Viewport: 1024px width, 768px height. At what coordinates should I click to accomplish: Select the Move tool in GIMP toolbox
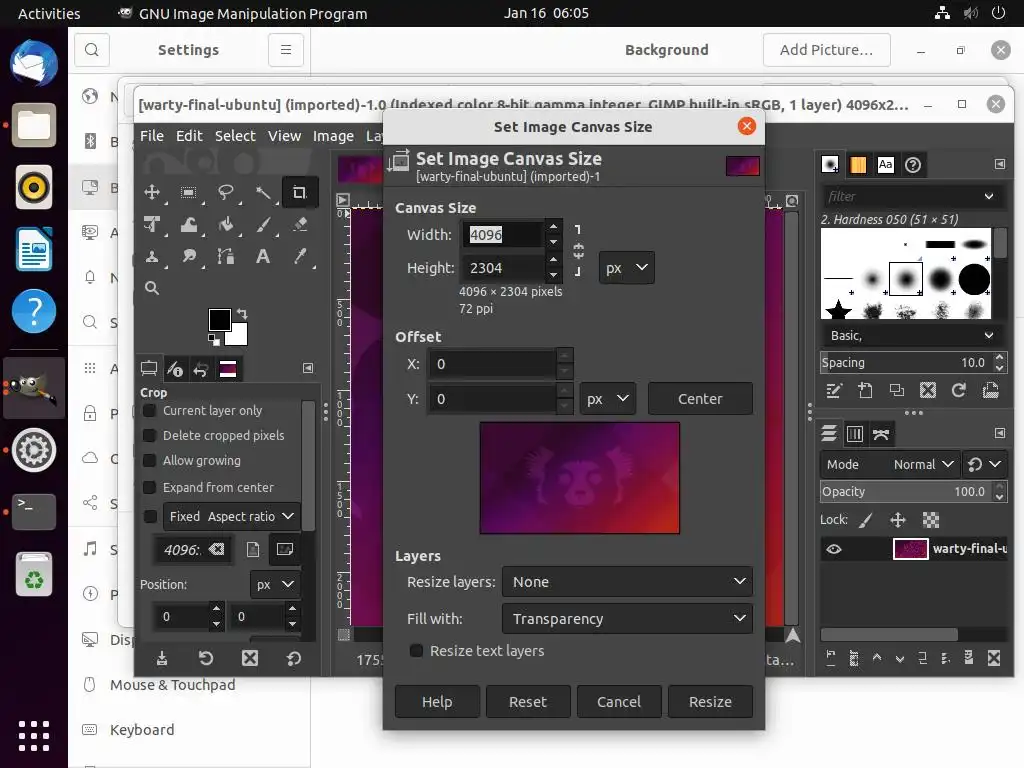152,193
